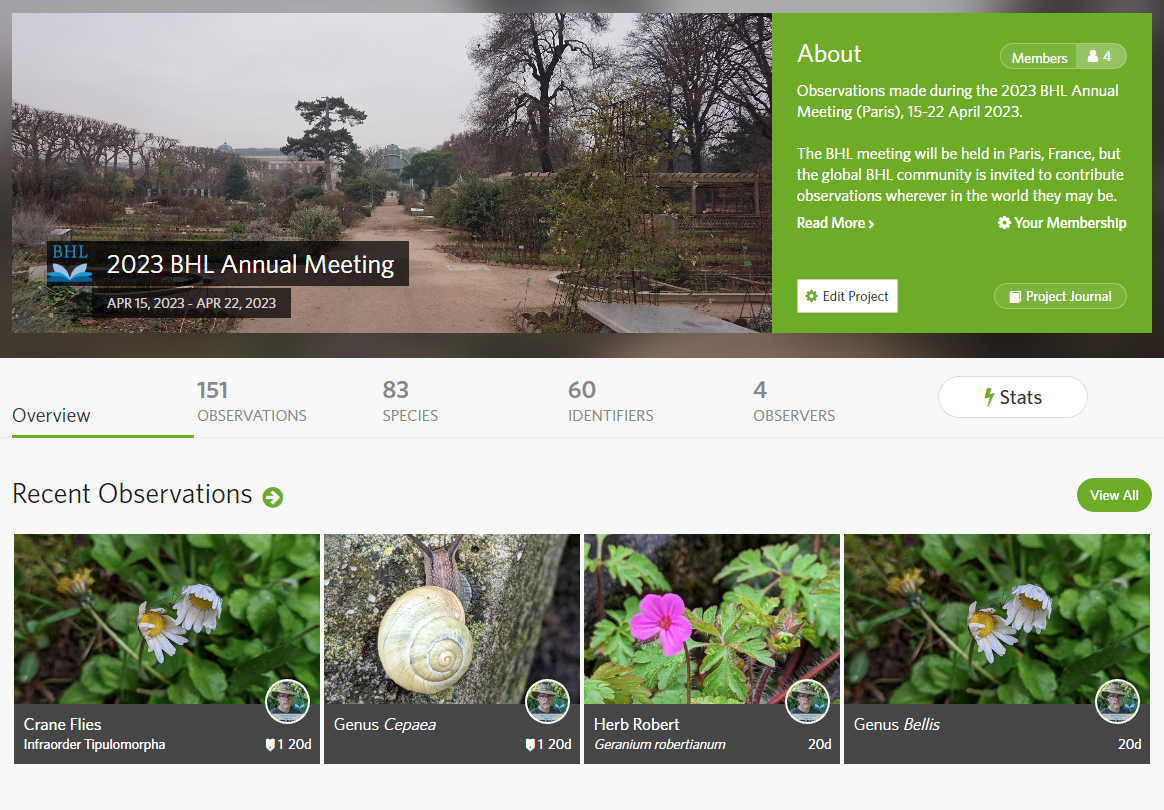Open the Species tab
The image size is (1164, 810).
(x=410, y=400)
